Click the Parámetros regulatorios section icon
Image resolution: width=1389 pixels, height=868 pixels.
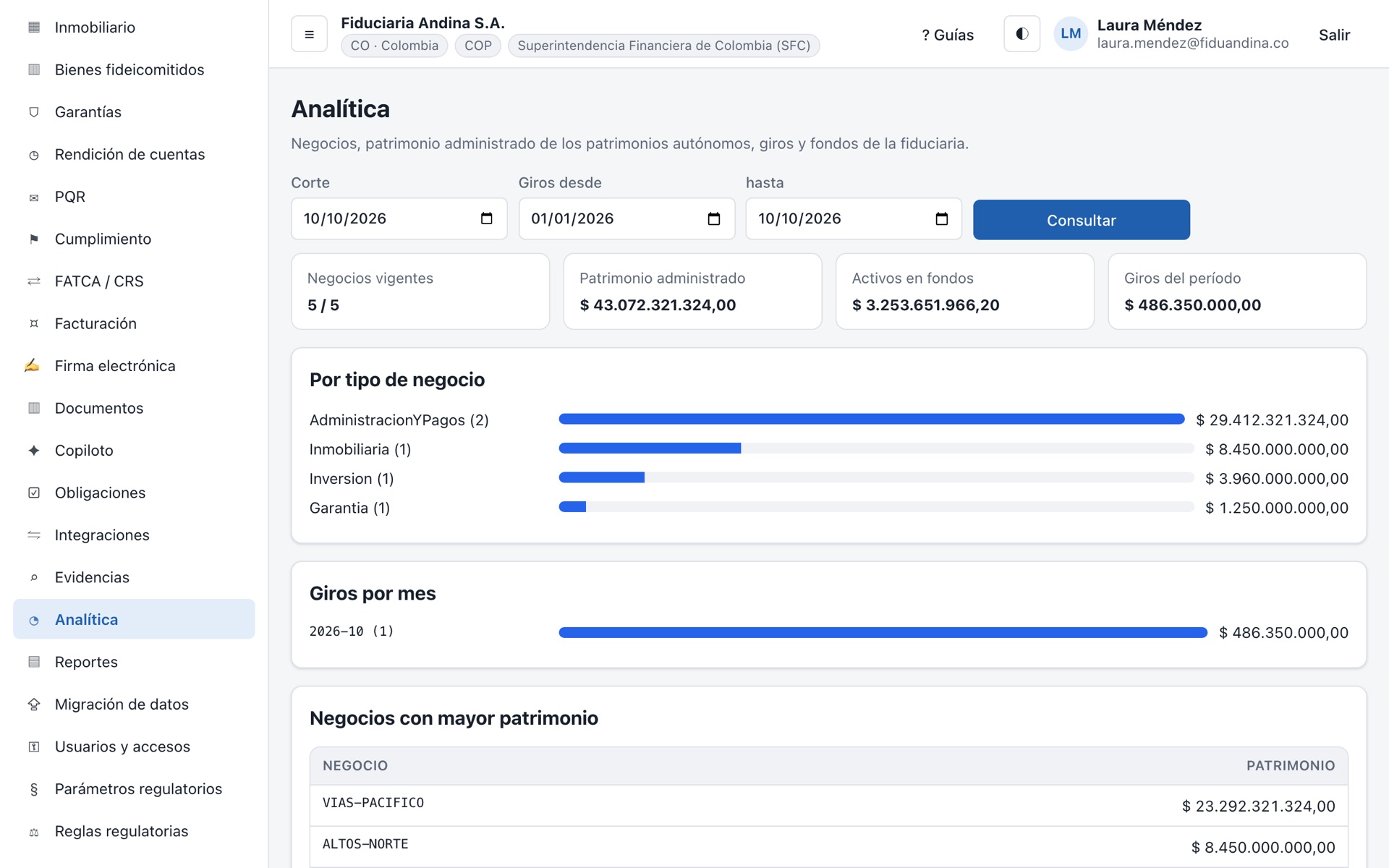[x=34, y=789]
